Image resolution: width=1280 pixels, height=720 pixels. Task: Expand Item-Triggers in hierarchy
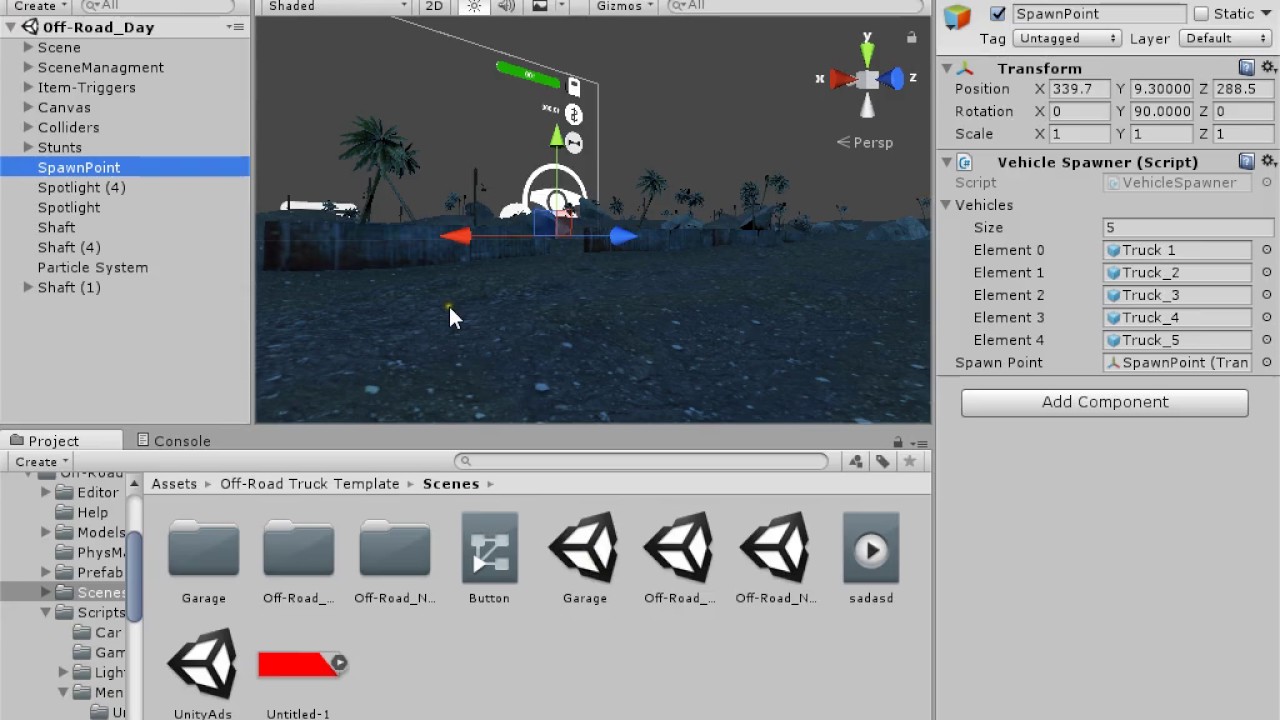(x=28, y=87)
